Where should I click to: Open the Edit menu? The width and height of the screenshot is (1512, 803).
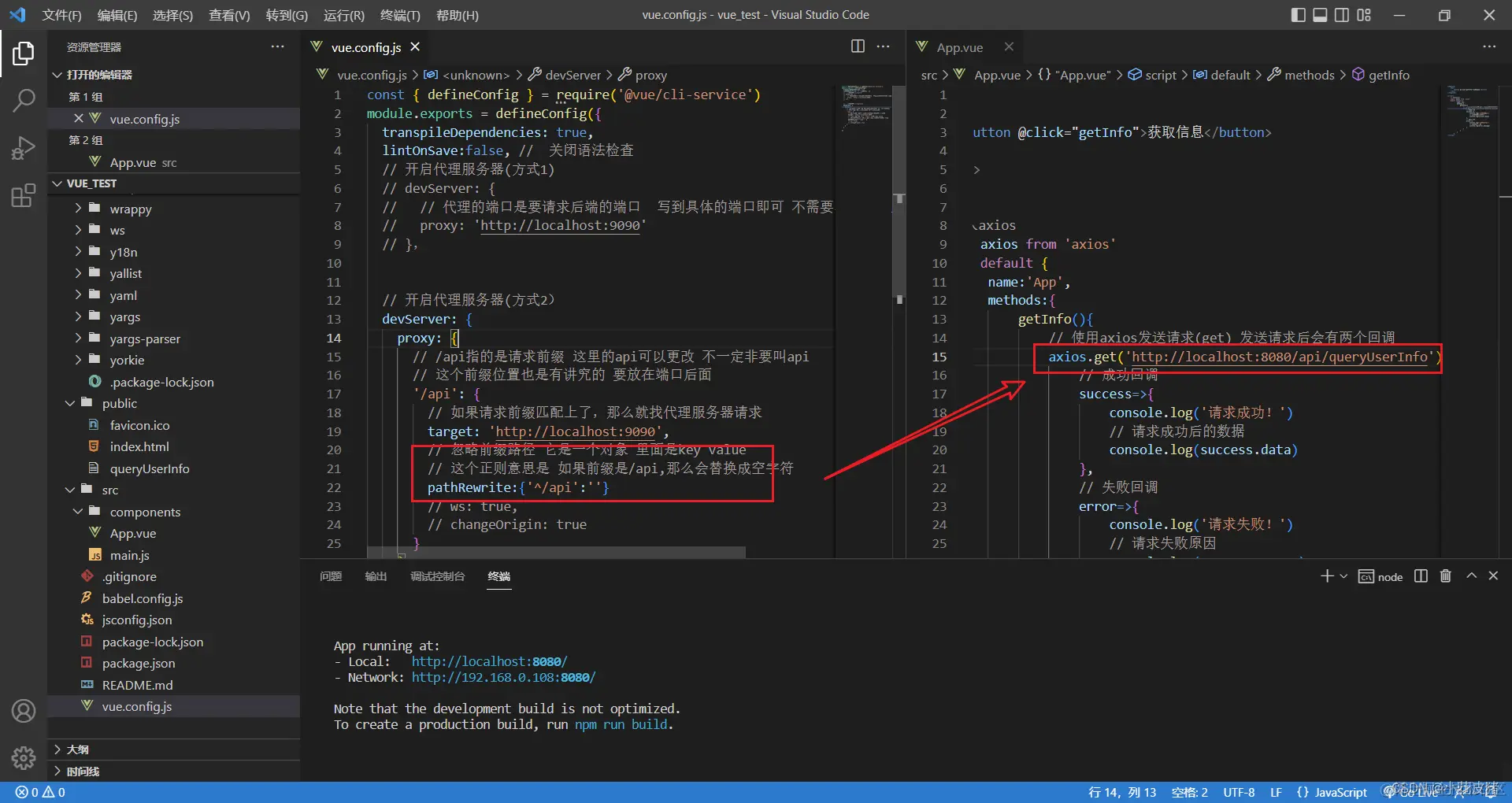point(117,15)
